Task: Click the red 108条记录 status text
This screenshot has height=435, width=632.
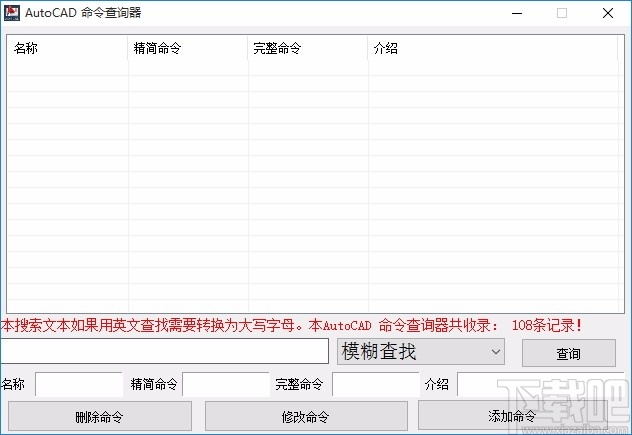Action: 547,325
